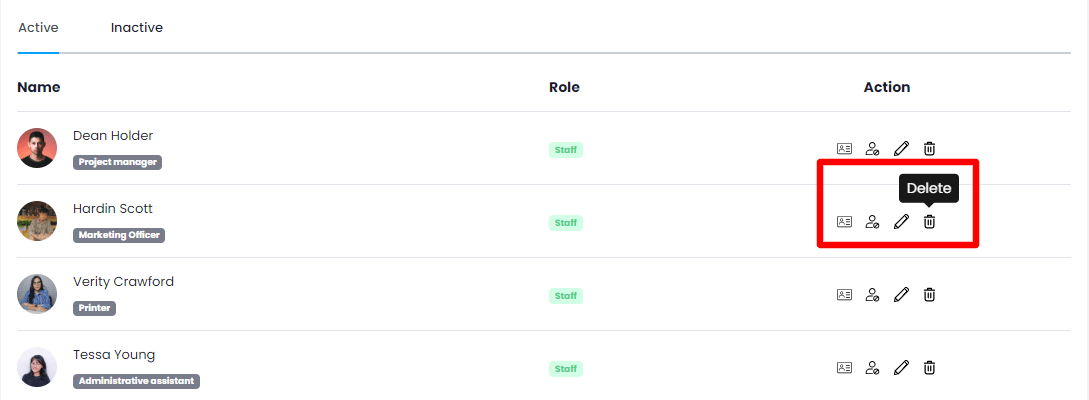Click the Hardin Scott name link
The image size is (1089, 400).
(113, 209)
